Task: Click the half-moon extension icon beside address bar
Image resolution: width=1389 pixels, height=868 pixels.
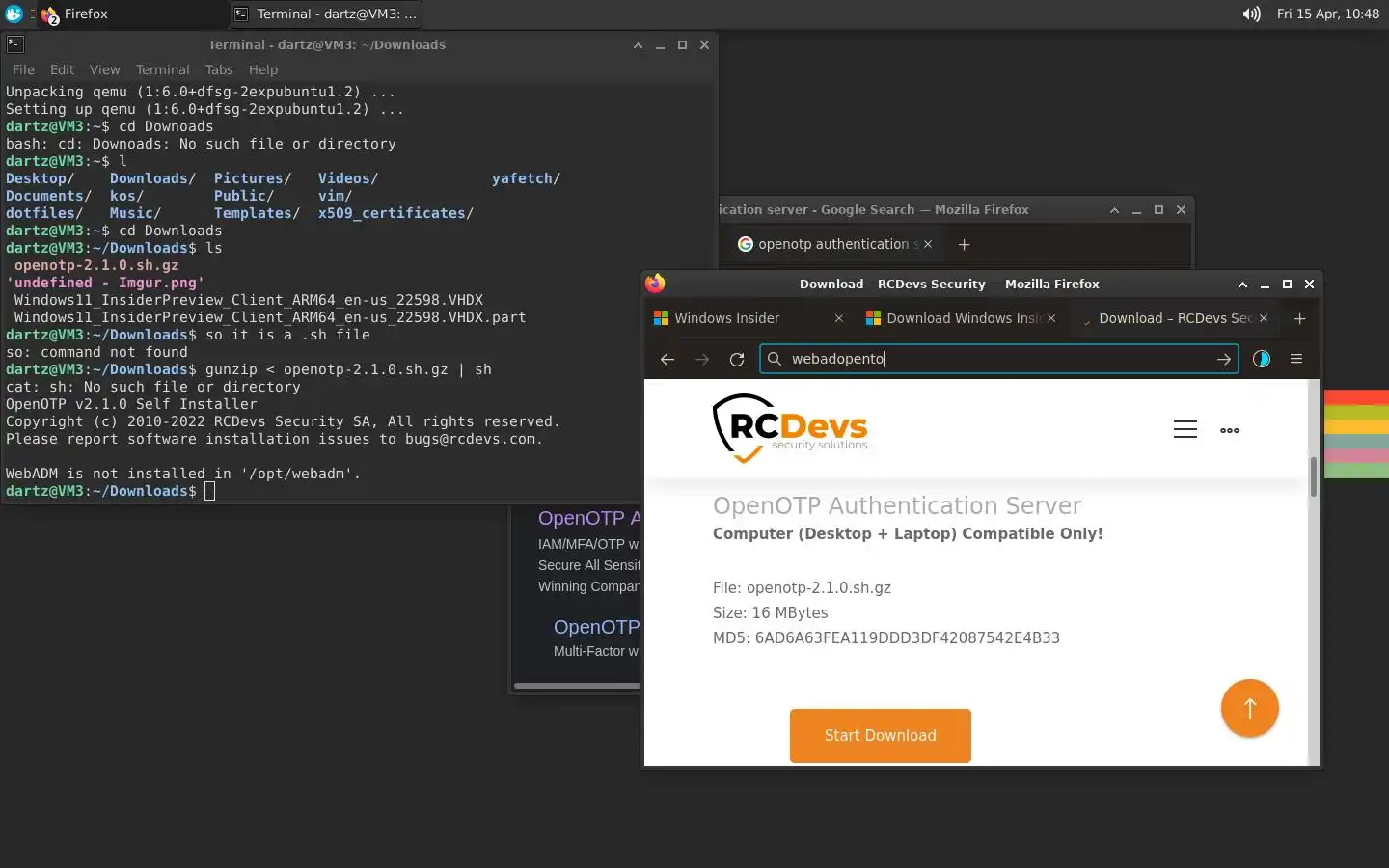Action: pyautogui.click(x=1261, y=359)
